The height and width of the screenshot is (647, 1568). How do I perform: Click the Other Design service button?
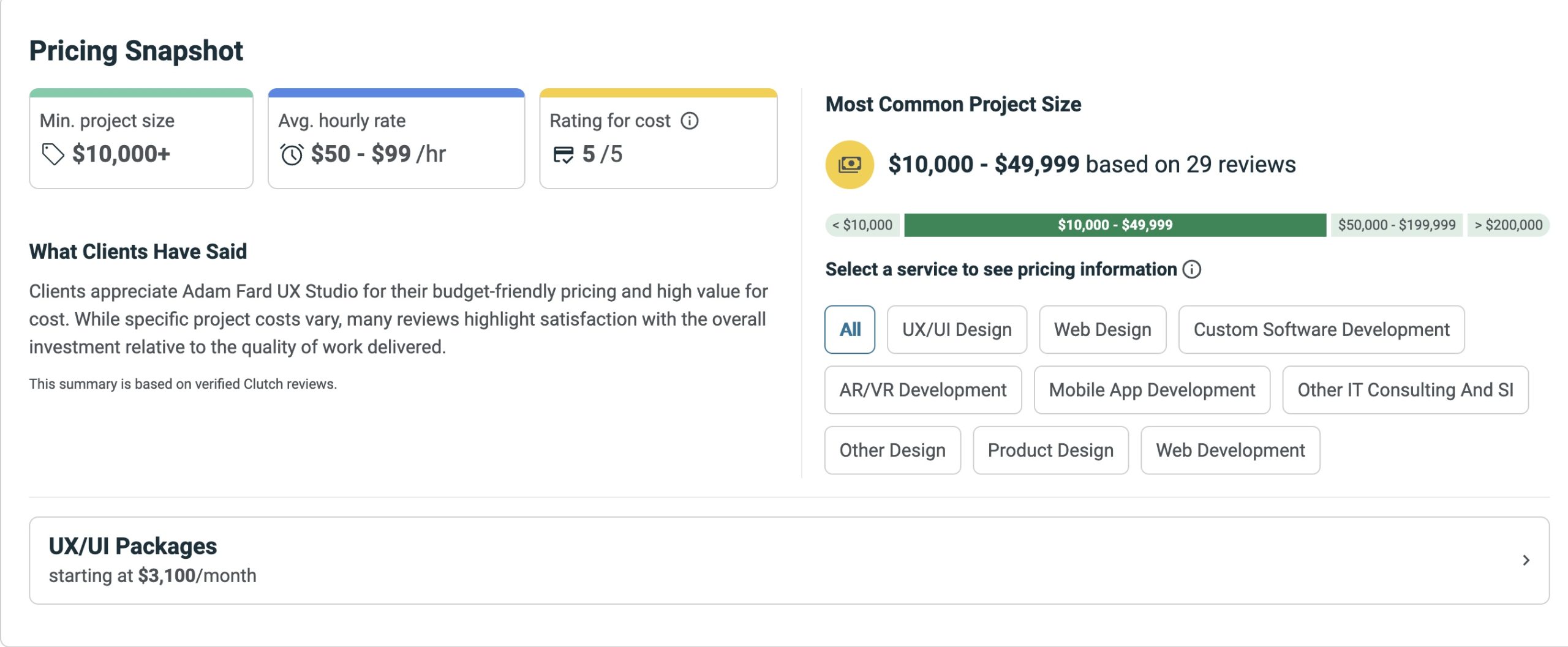coord(892,451)
